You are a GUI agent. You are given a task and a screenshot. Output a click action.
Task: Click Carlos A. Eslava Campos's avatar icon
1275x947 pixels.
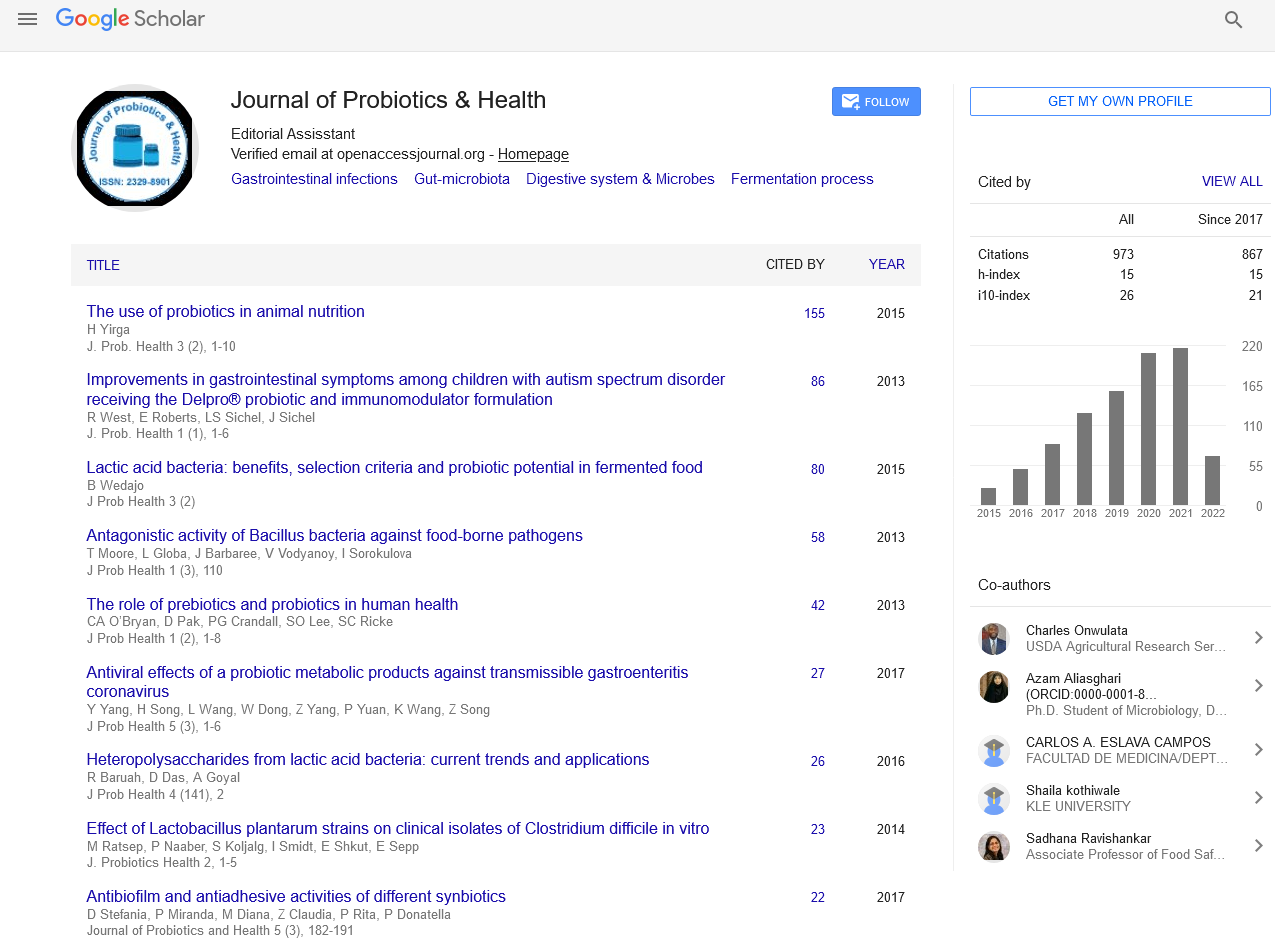pos(993,750)
